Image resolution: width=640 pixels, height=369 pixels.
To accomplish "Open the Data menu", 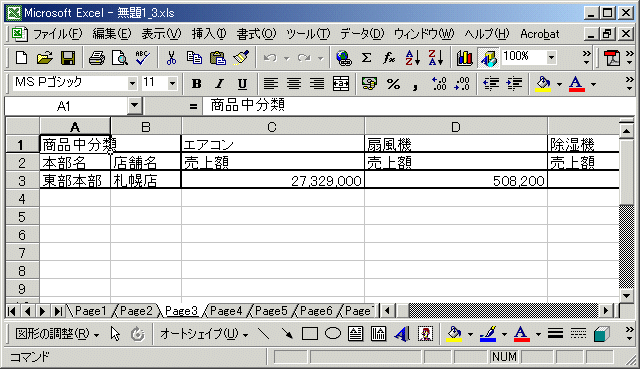I will click(362, 34).
